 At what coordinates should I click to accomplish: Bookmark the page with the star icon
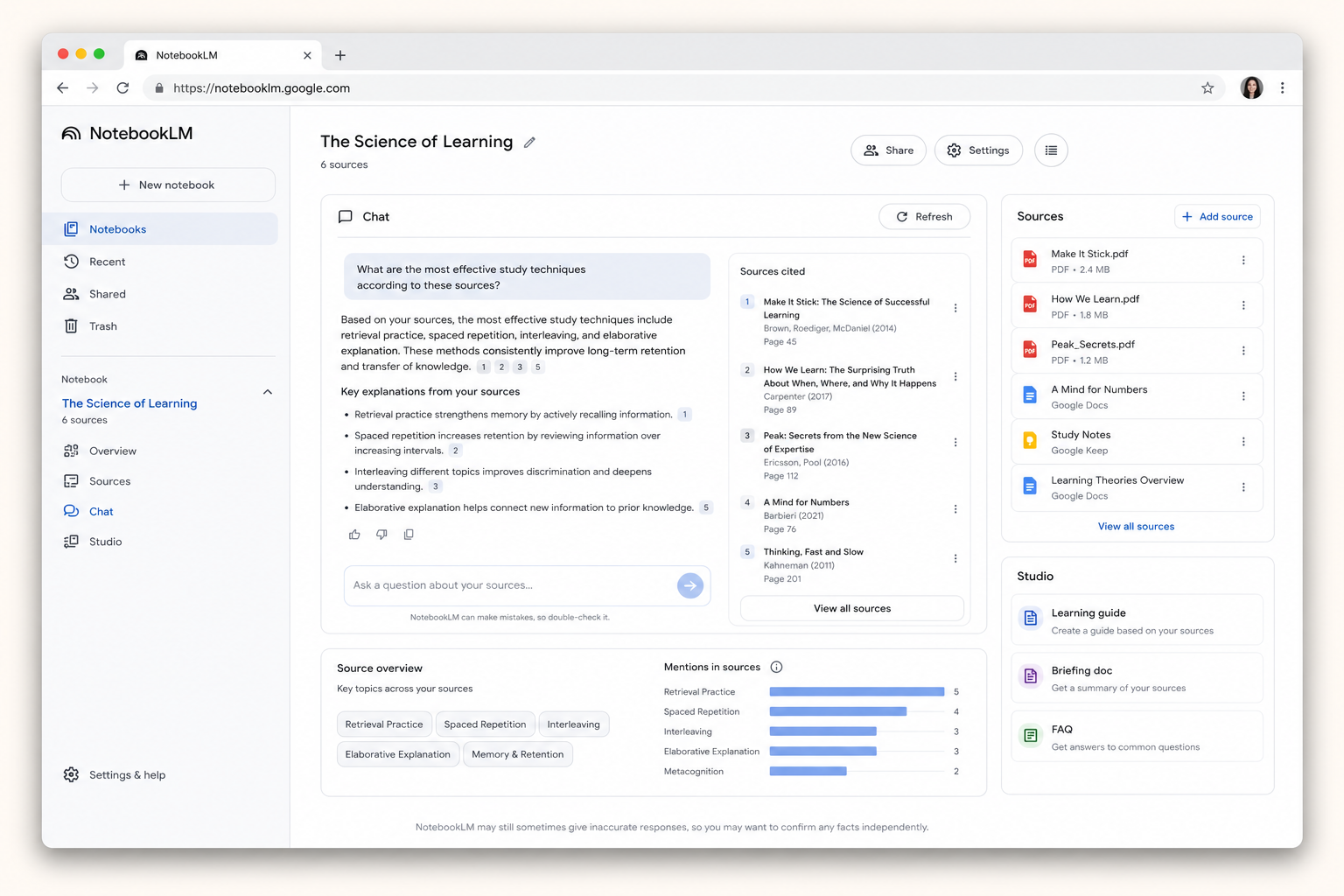click(1207, 87)
